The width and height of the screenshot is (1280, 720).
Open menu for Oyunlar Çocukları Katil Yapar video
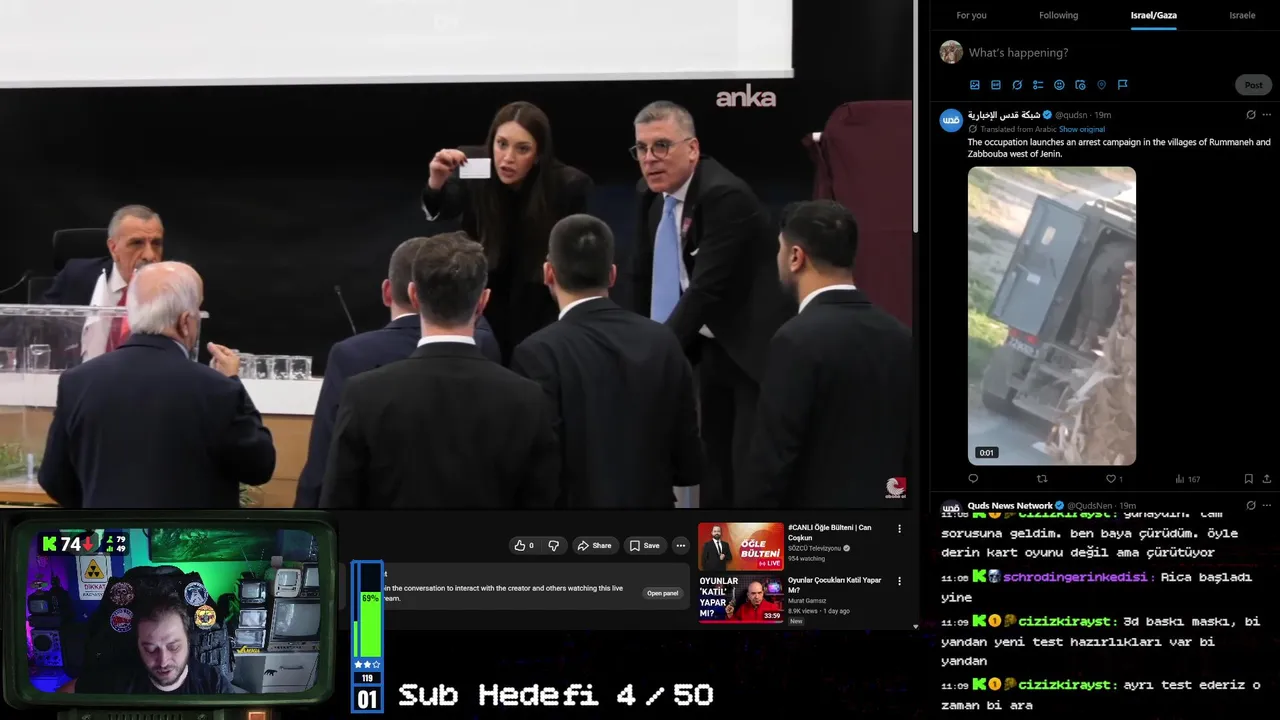899,581
